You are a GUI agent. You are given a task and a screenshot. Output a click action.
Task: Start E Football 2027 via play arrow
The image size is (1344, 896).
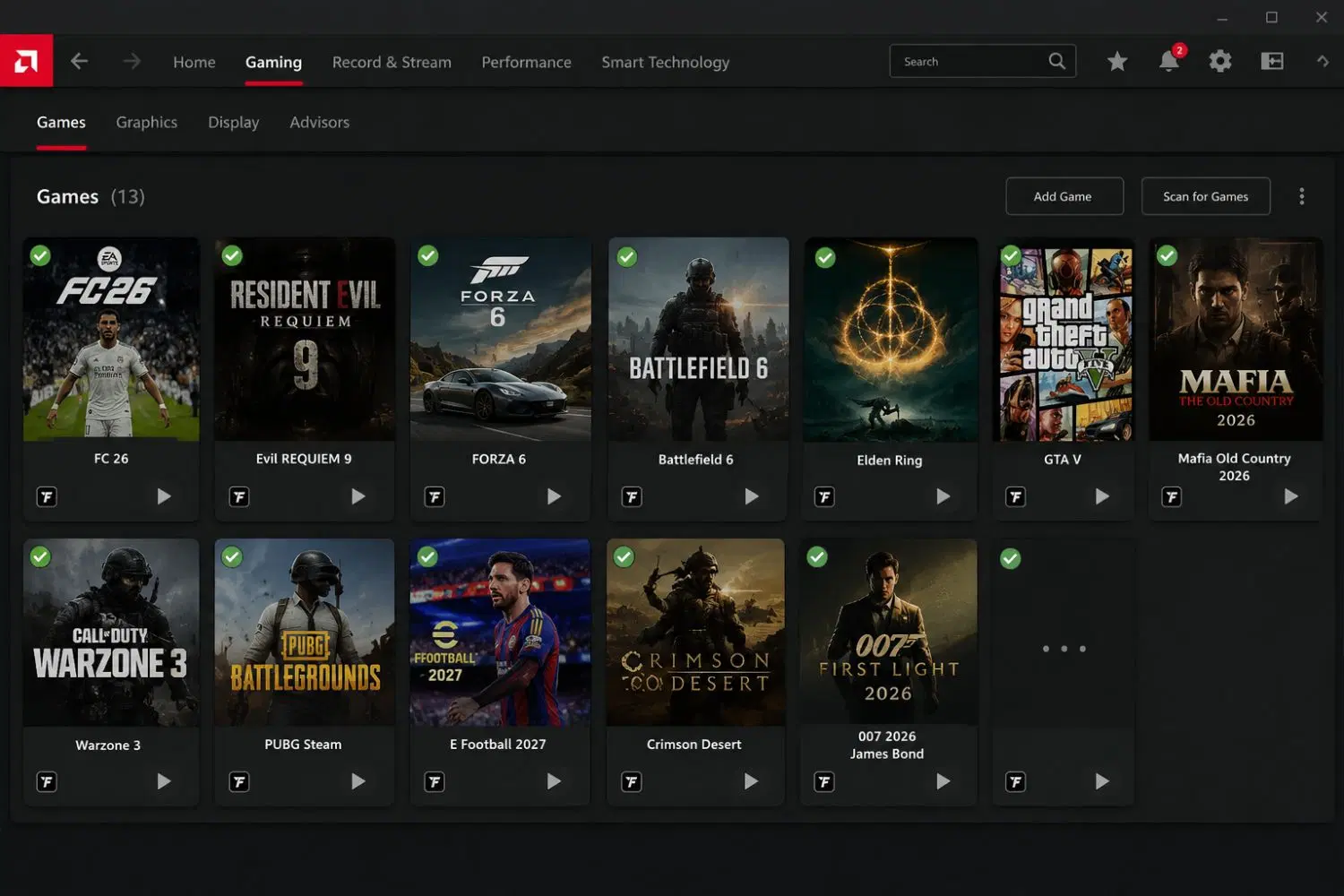coord(555,781)
